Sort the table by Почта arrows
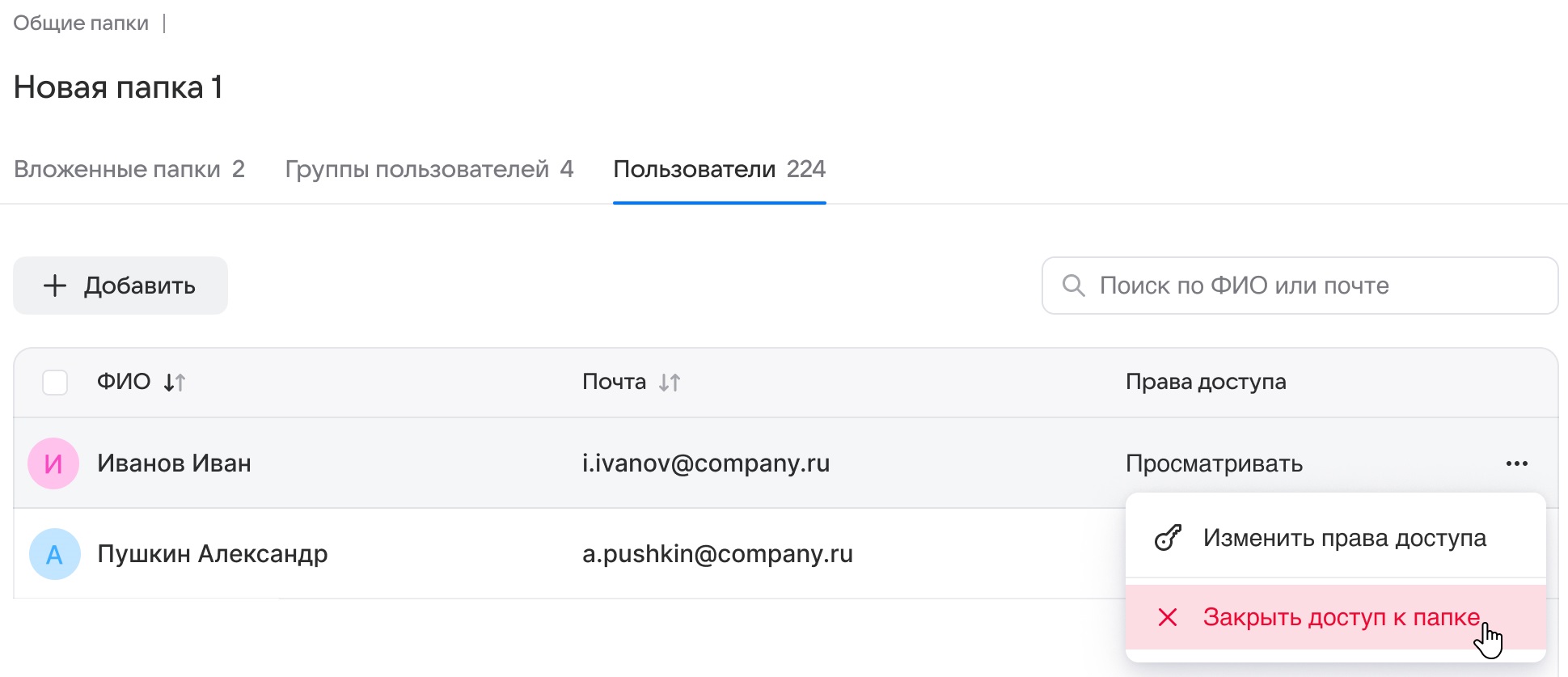1568x677 pixels. point(670,383)
